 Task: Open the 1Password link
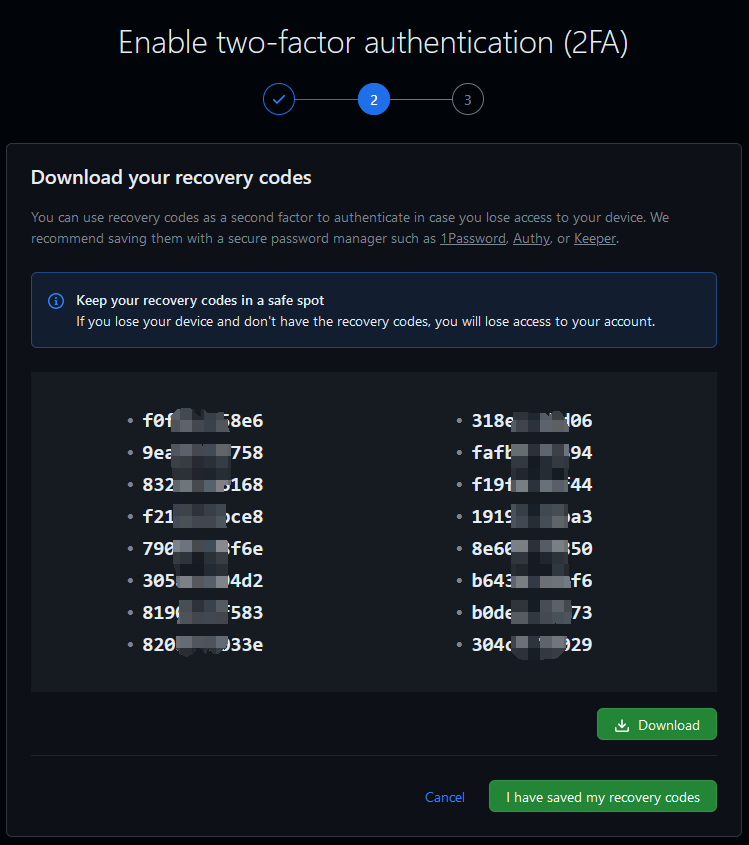point(473,239)
